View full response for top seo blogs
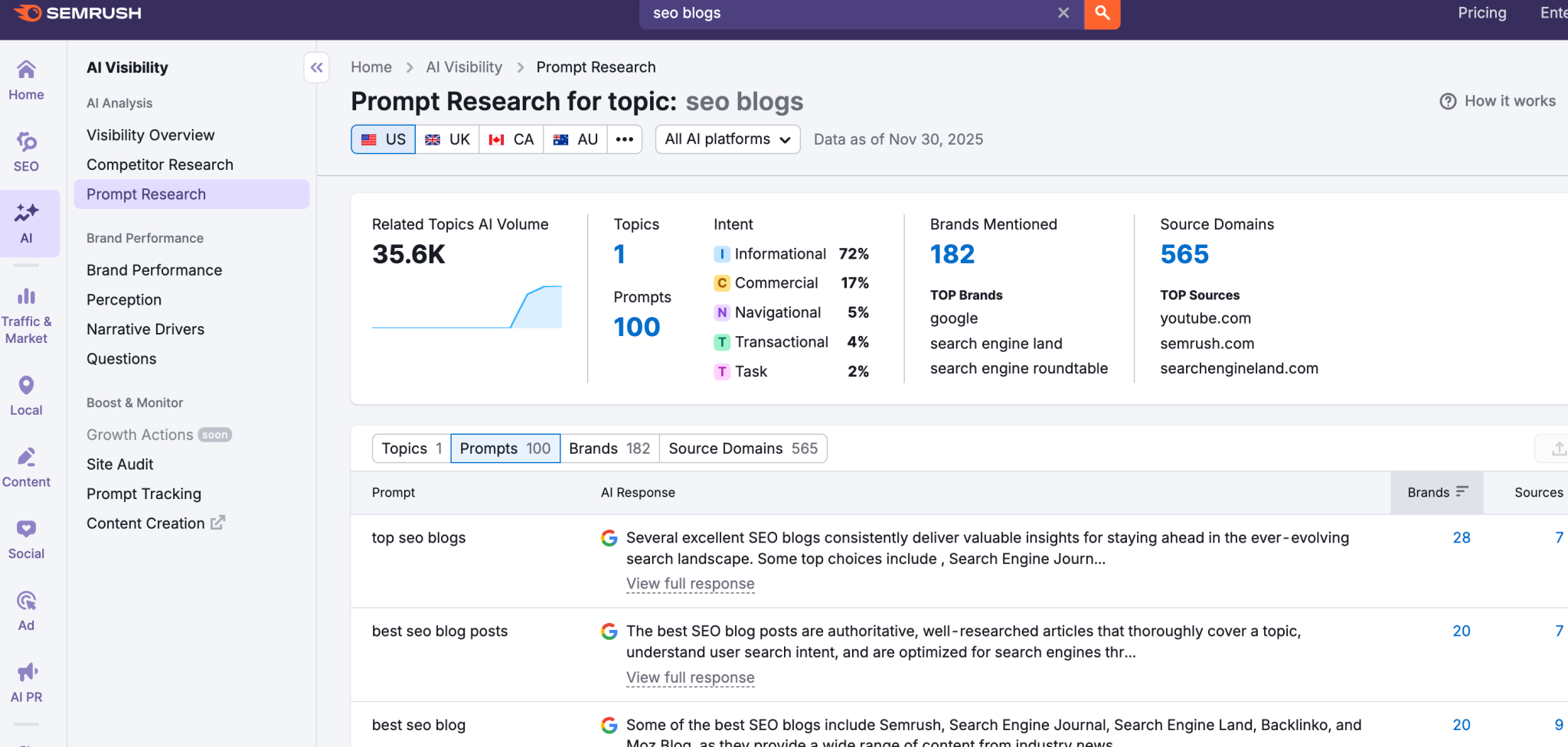1568x747 pixels. [x=690, y=584]
